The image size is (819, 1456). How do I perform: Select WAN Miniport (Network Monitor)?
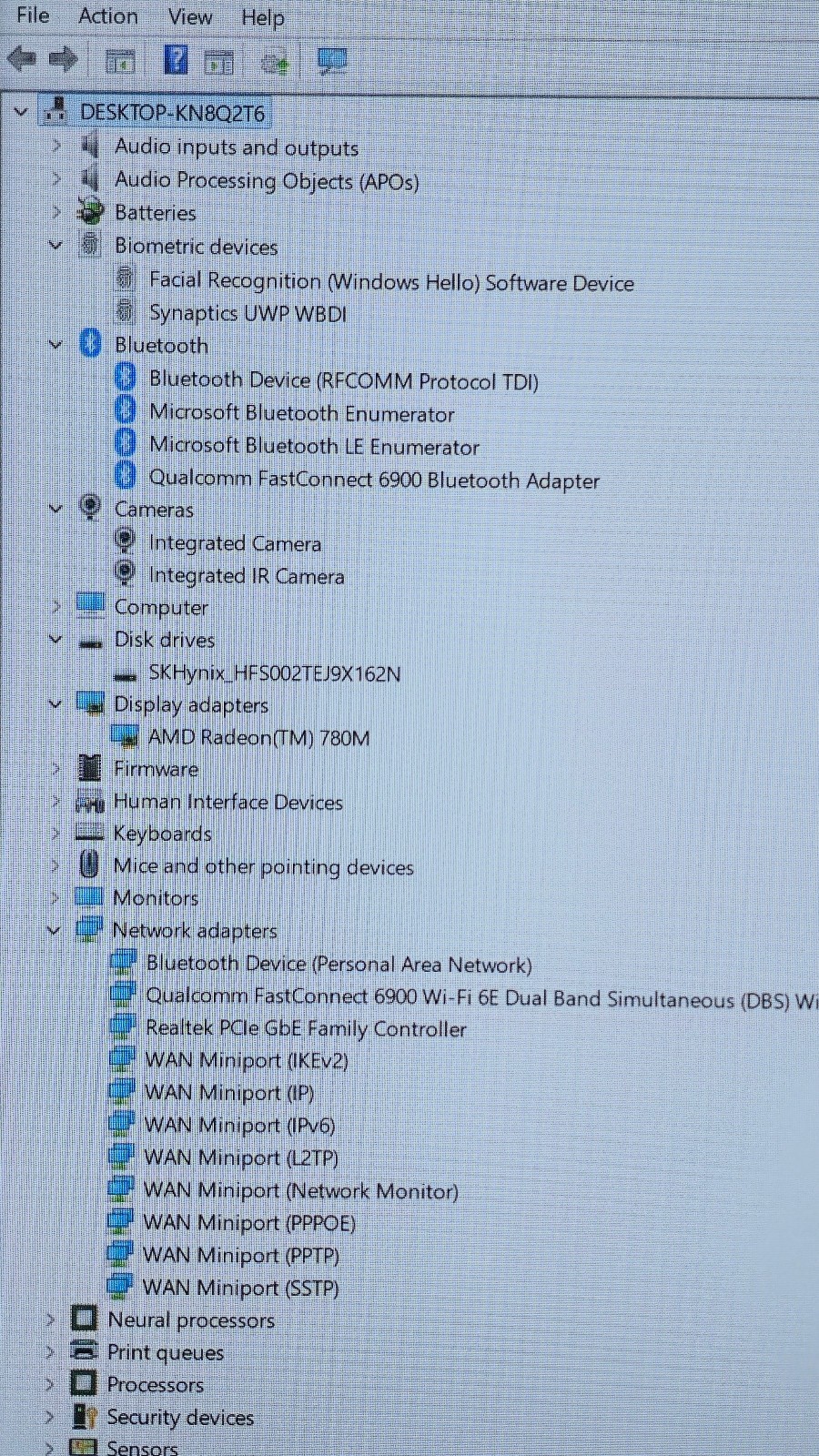[301, 1190]
